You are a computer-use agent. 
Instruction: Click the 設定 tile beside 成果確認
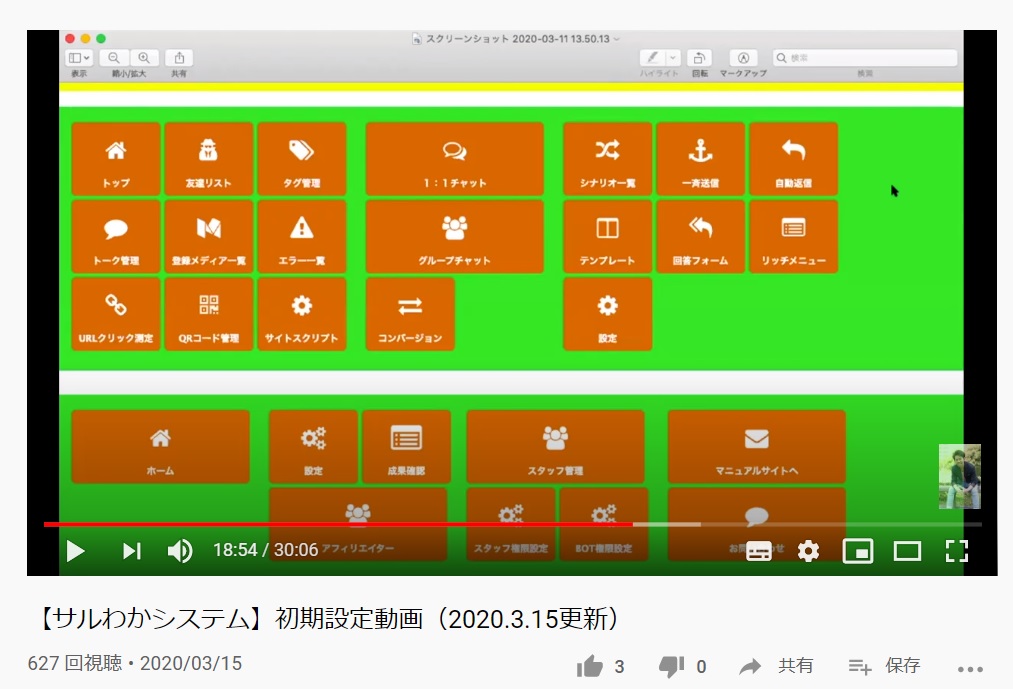313,447
